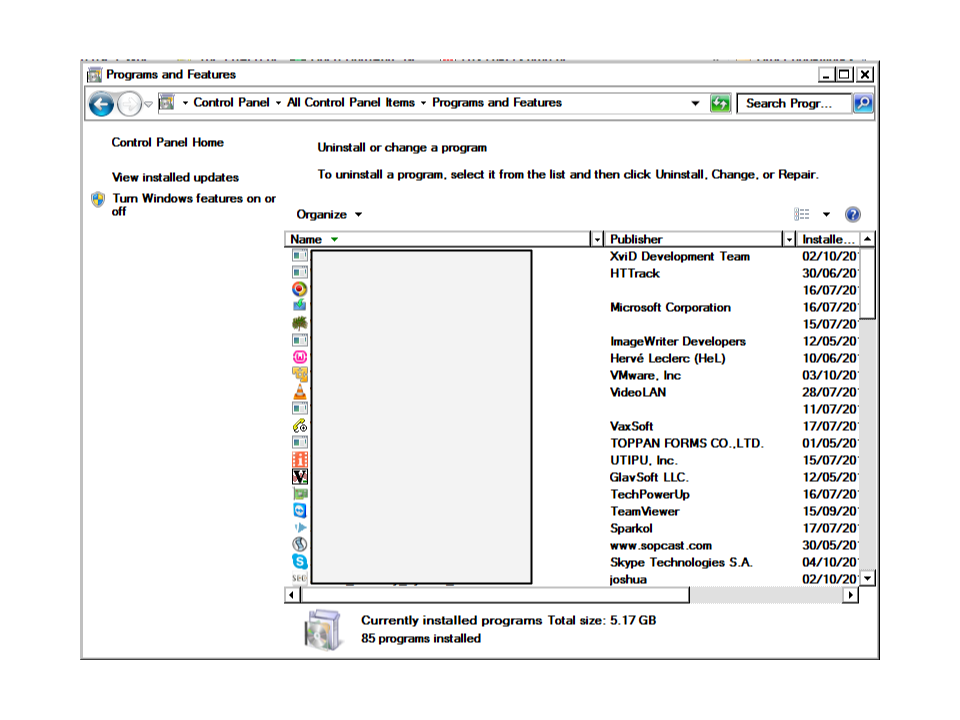Click the greyed Forward arrow button
Screen dimensions: 960x720
(x=129, y=104)
